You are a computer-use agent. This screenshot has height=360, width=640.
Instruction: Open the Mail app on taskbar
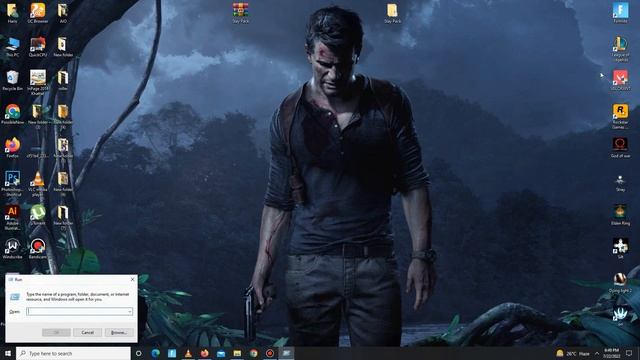tap(221, 353)
